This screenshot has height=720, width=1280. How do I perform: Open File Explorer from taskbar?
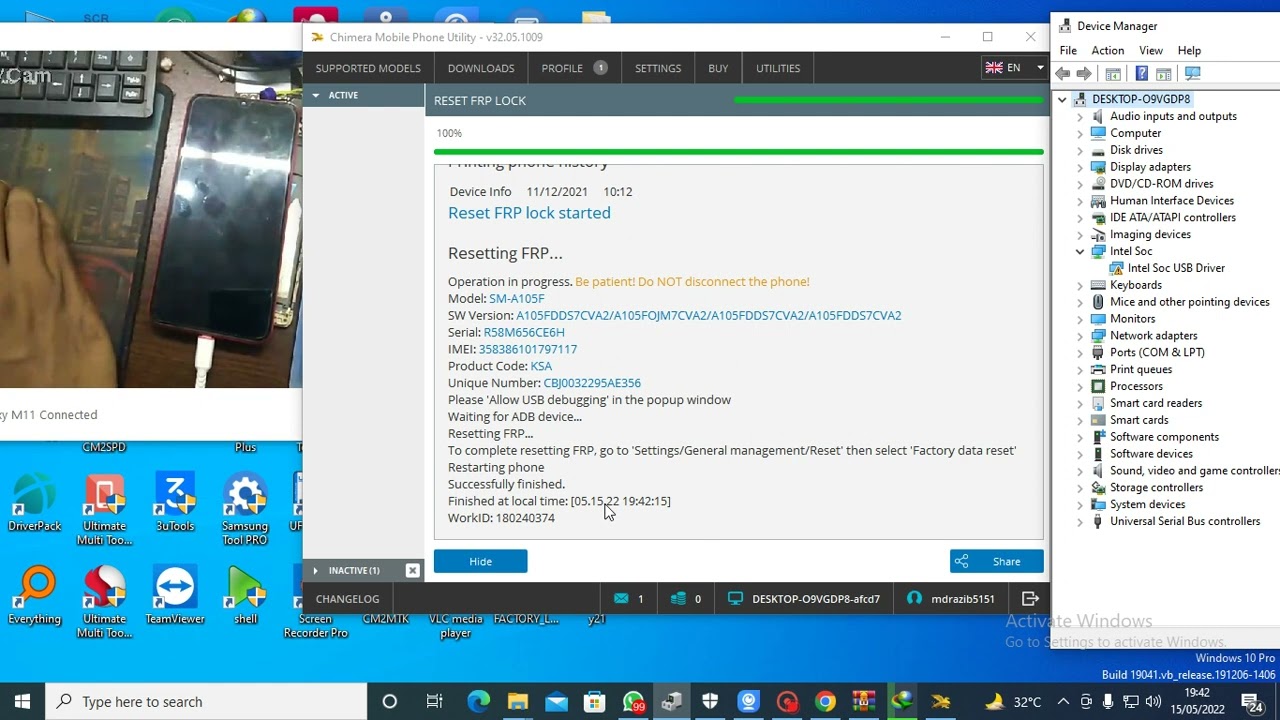click(x=517, y=701)
